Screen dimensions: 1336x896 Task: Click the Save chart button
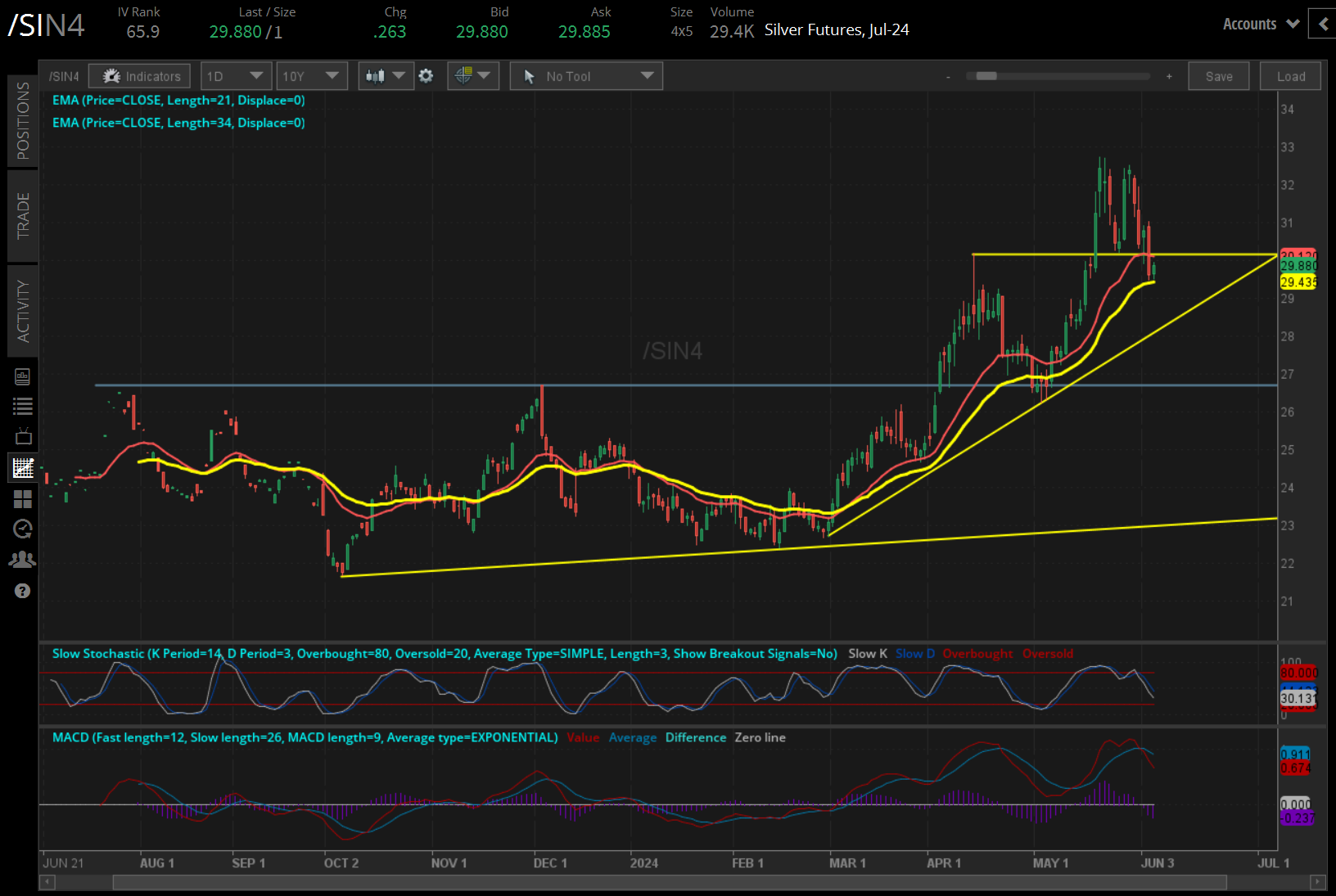point(1218,76)
